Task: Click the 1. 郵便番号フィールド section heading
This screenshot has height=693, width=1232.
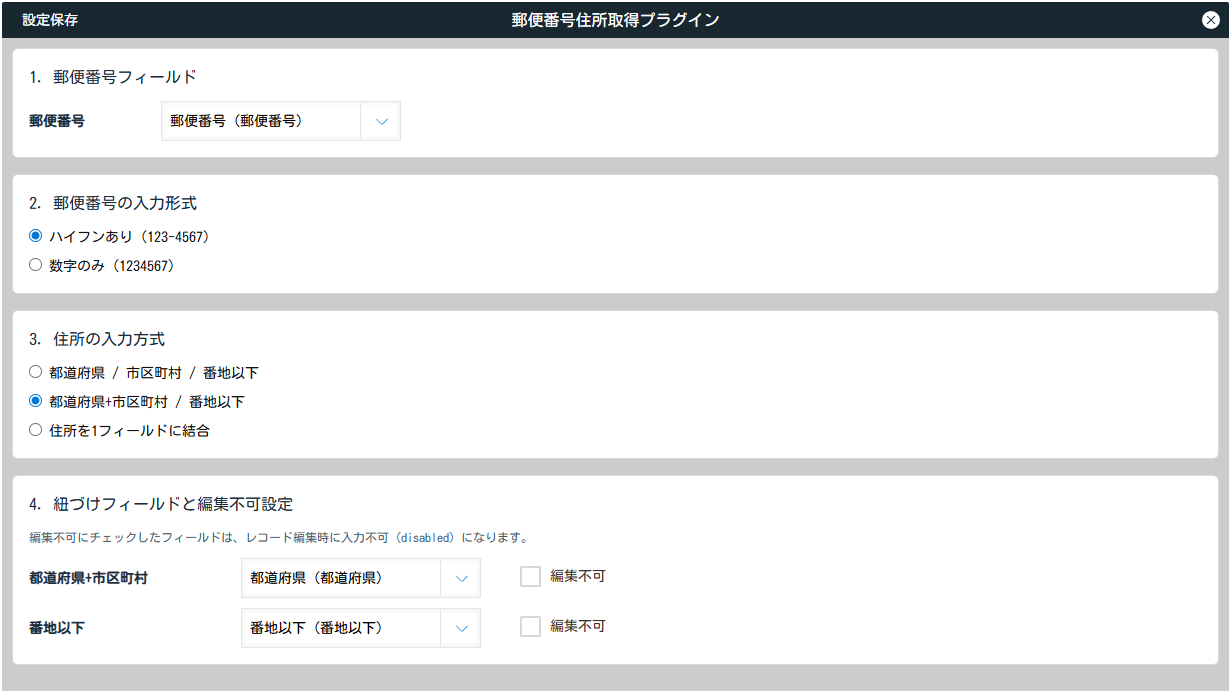Action: pyautogui.click(x=113, y=77)
